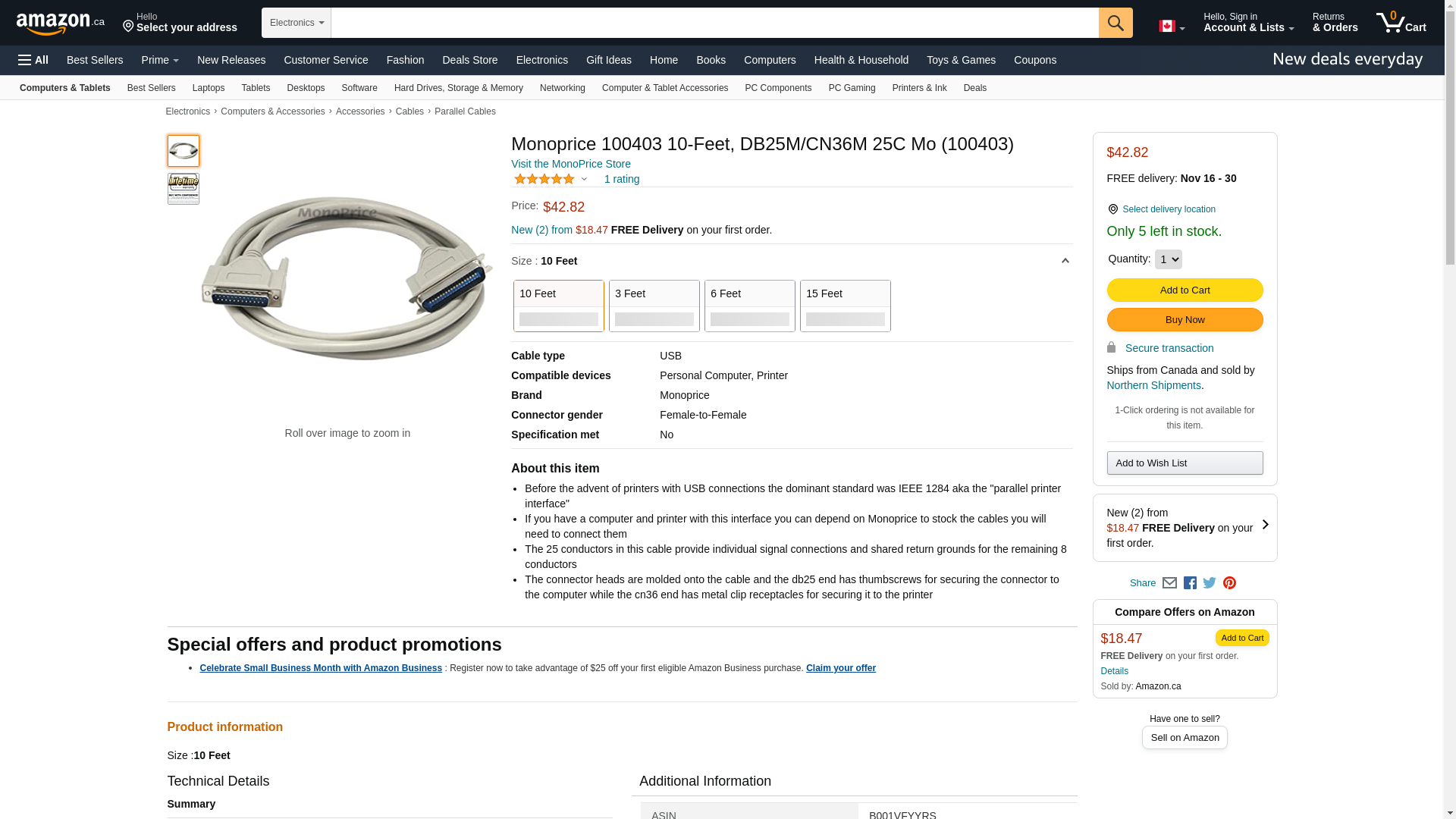Select the 3 Feet size option

pos(654,306)
